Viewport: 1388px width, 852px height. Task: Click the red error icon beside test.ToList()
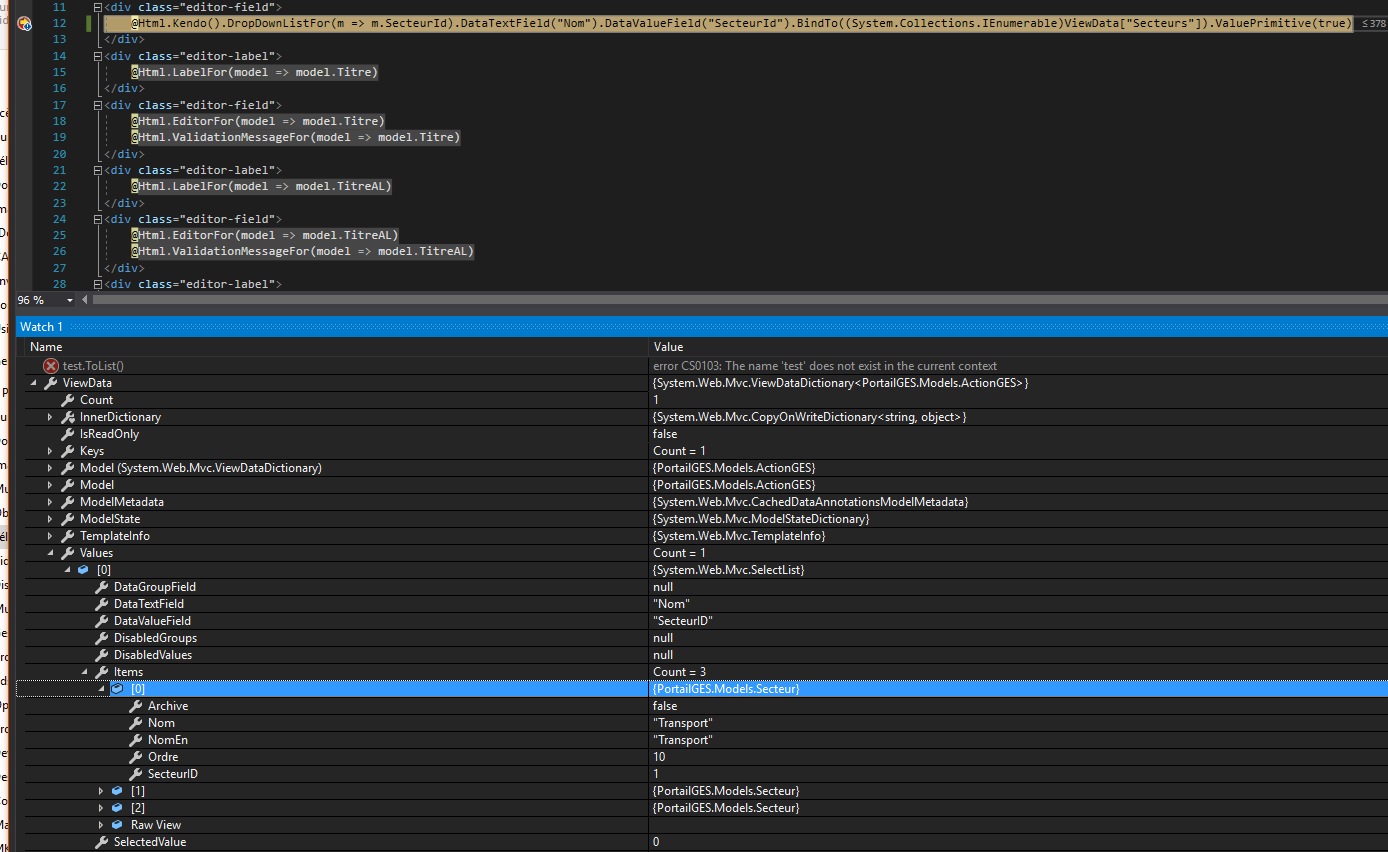tap(51, 366)
